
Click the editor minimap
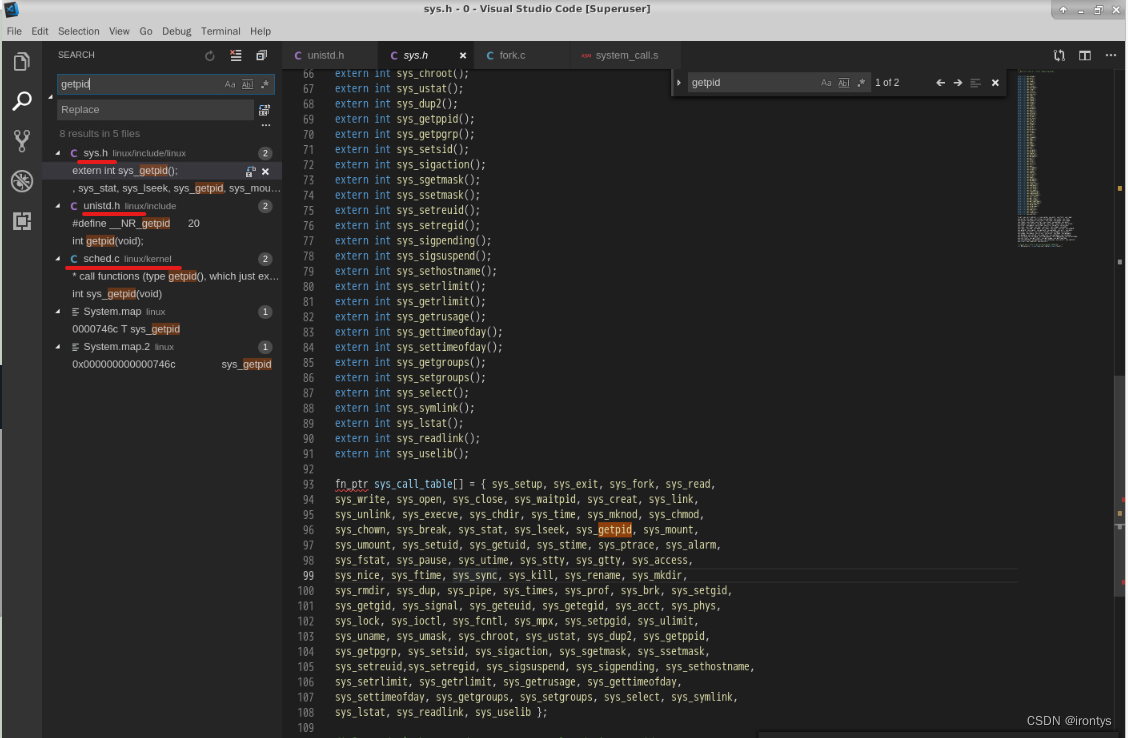pyautogui.click(x=1047, y=158)
